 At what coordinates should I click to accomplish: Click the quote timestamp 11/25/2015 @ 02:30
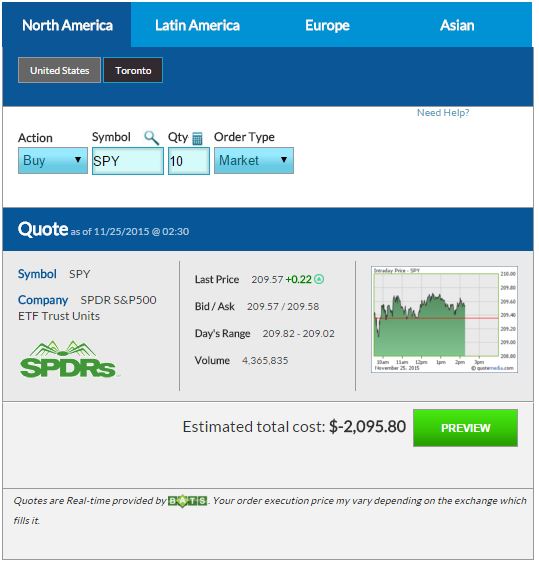click(x=141, y=231)
